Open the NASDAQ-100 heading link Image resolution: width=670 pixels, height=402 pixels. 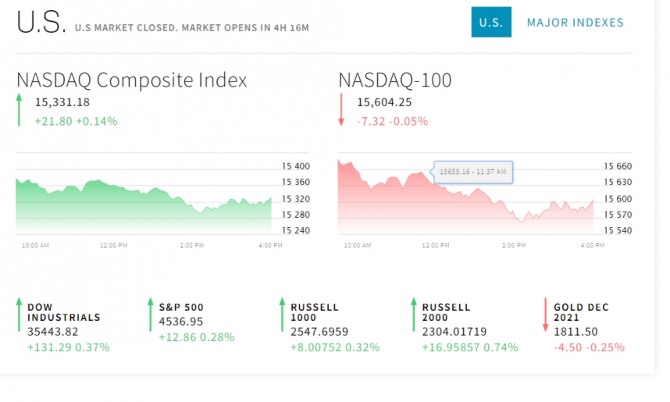(395, 80)
